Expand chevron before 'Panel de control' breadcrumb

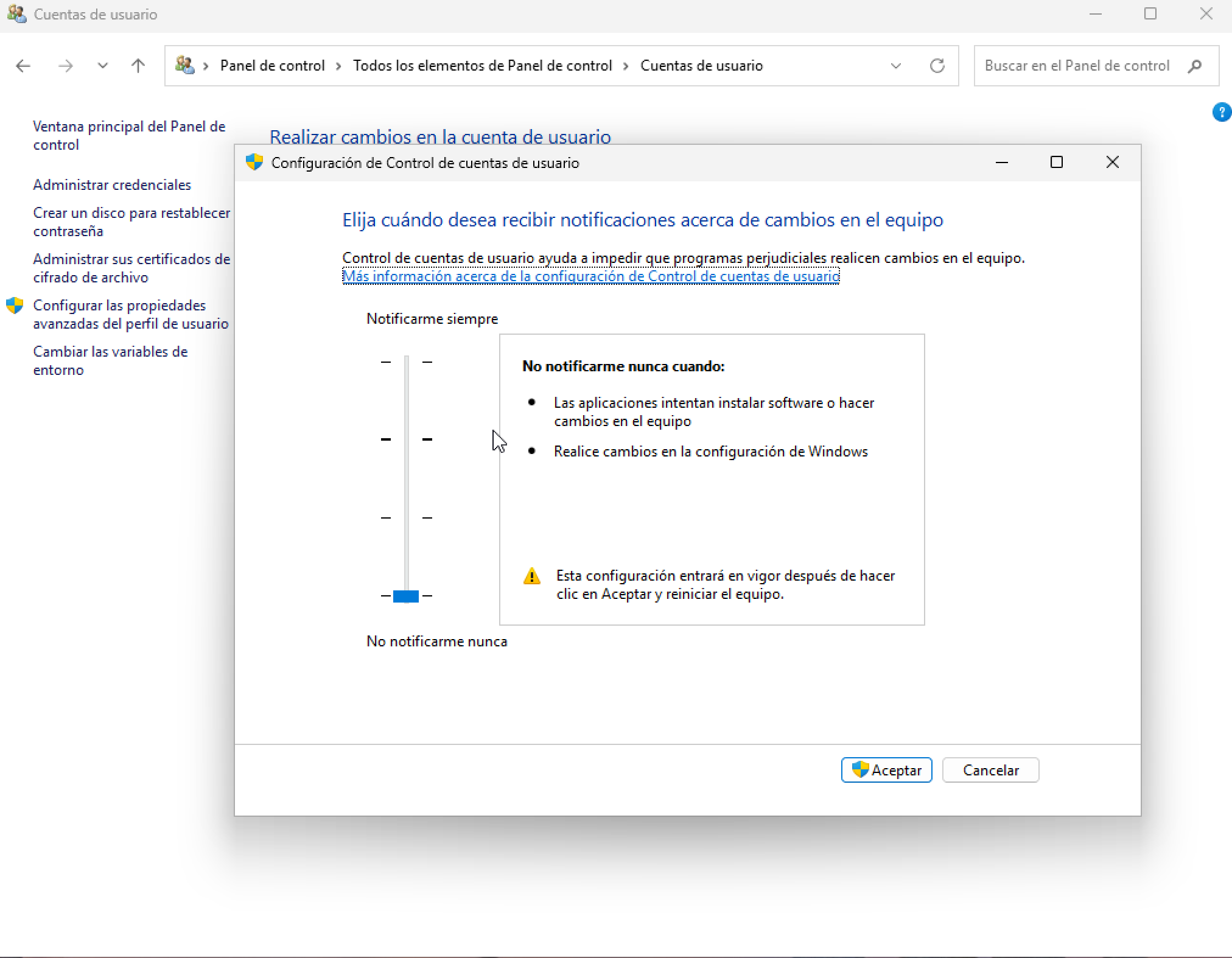[x=206, y=66]
